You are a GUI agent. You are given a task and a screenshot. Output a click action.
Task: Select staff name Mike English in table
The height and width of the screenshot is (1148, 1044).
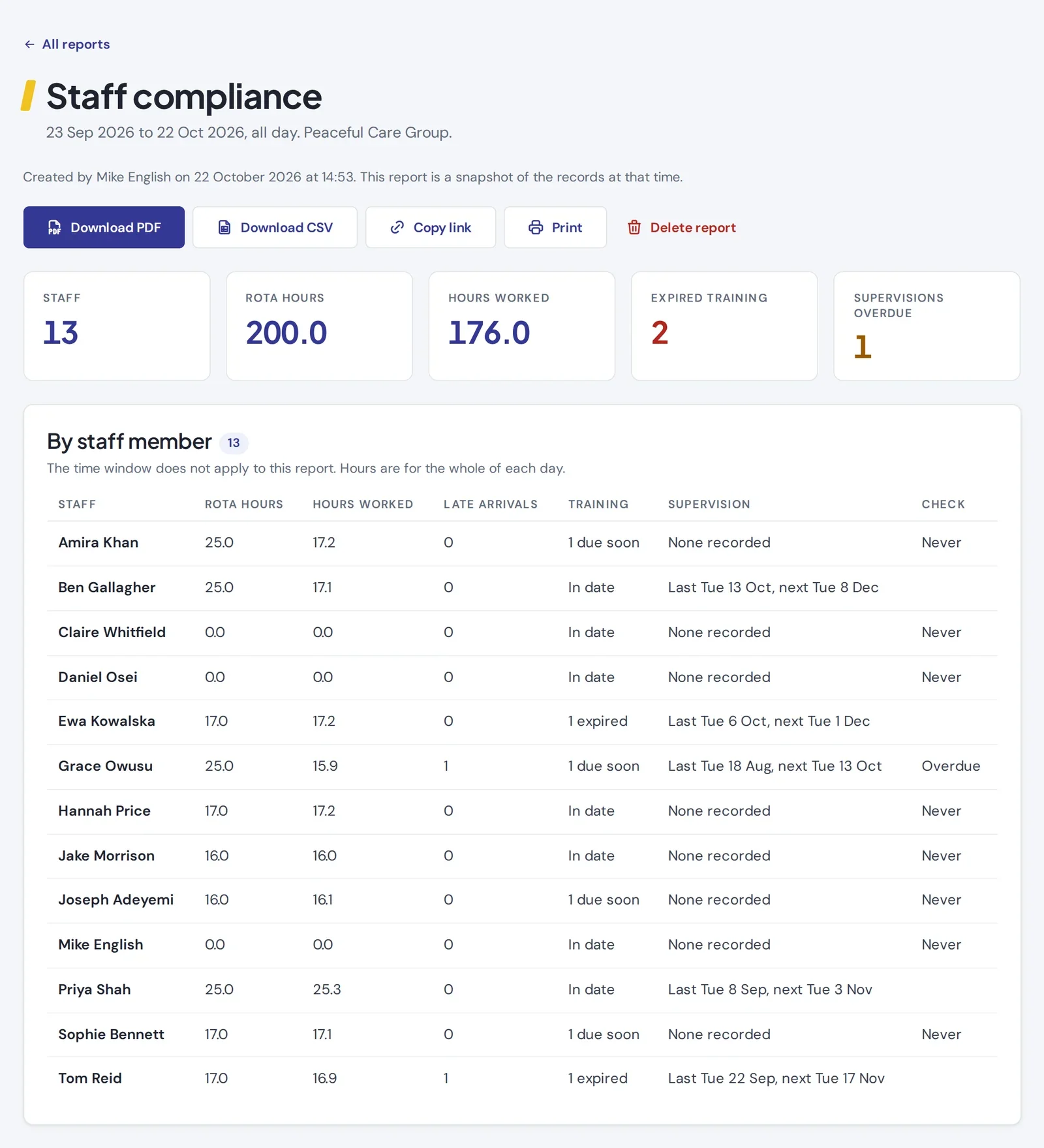100,944
